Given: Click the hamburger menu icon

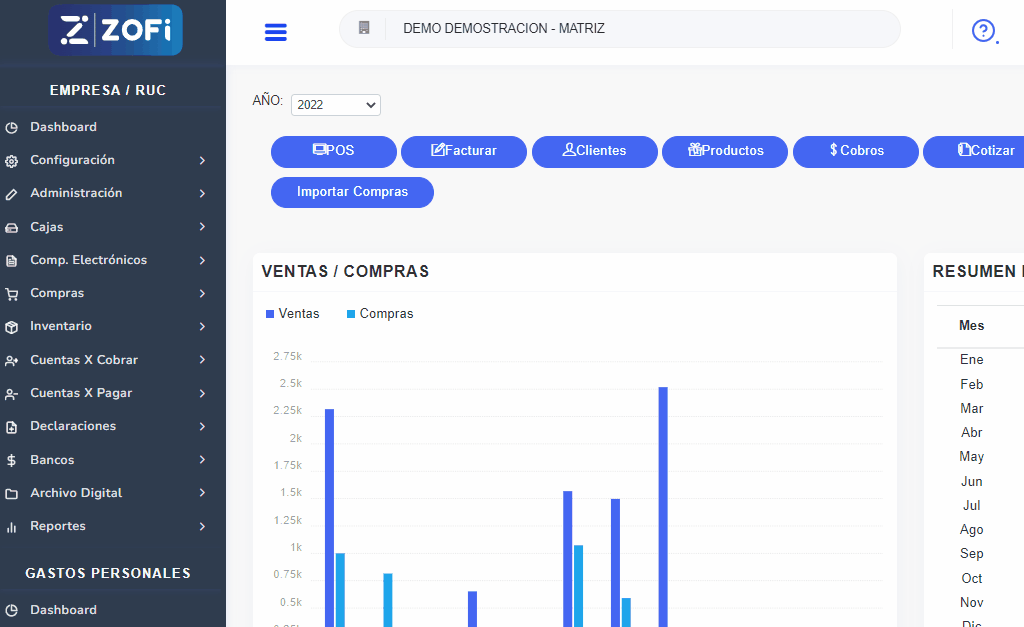Looking at the screenshot, I should [275, 32].
